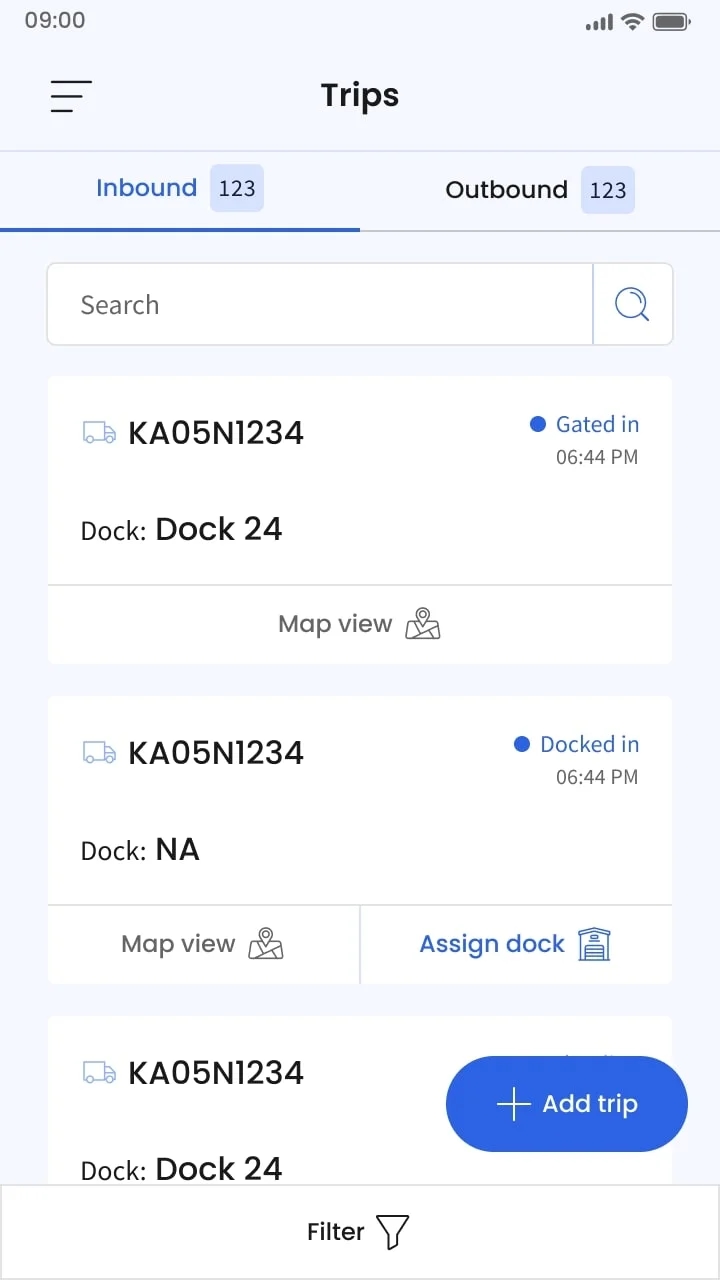Tap truck icon on third trip card
The width and height of the screenshot is (720, 1280).
pyautogui.click(x=98, y=1073)
